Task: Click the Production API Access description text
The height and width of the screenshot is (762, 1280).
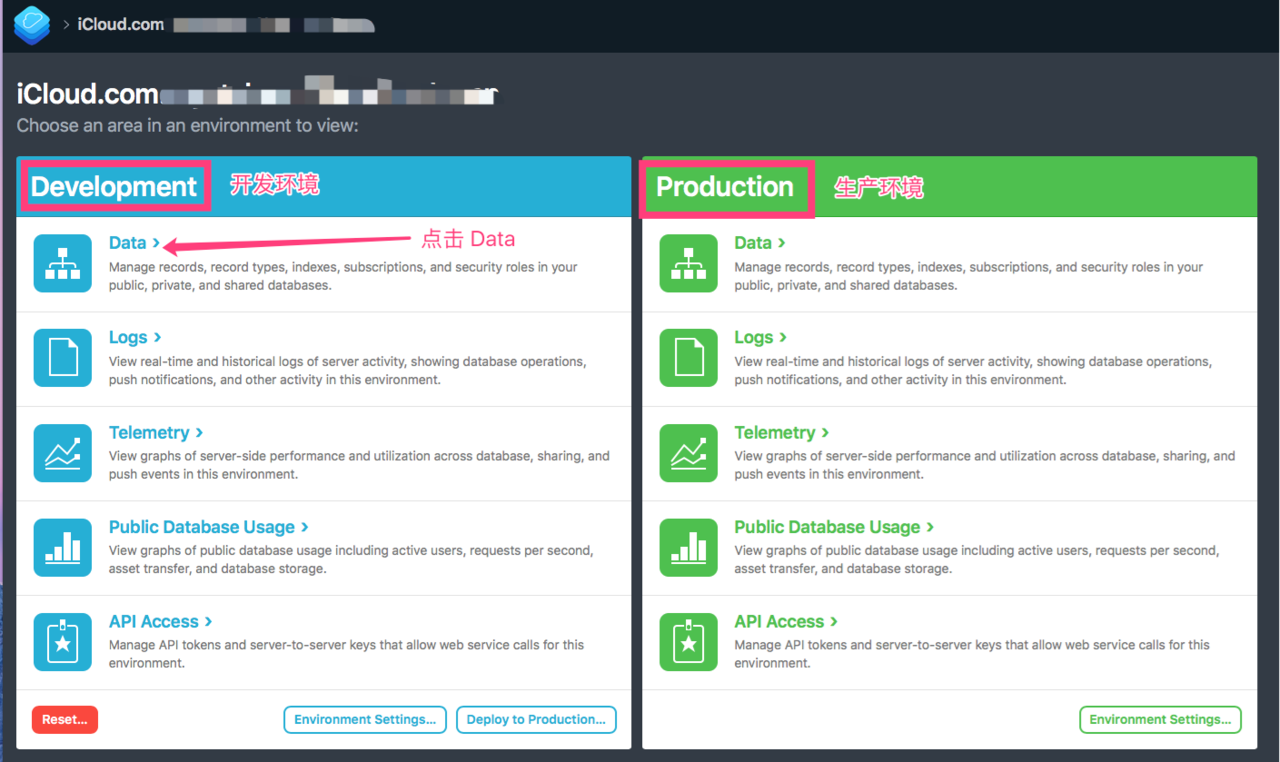Action: 973,654
